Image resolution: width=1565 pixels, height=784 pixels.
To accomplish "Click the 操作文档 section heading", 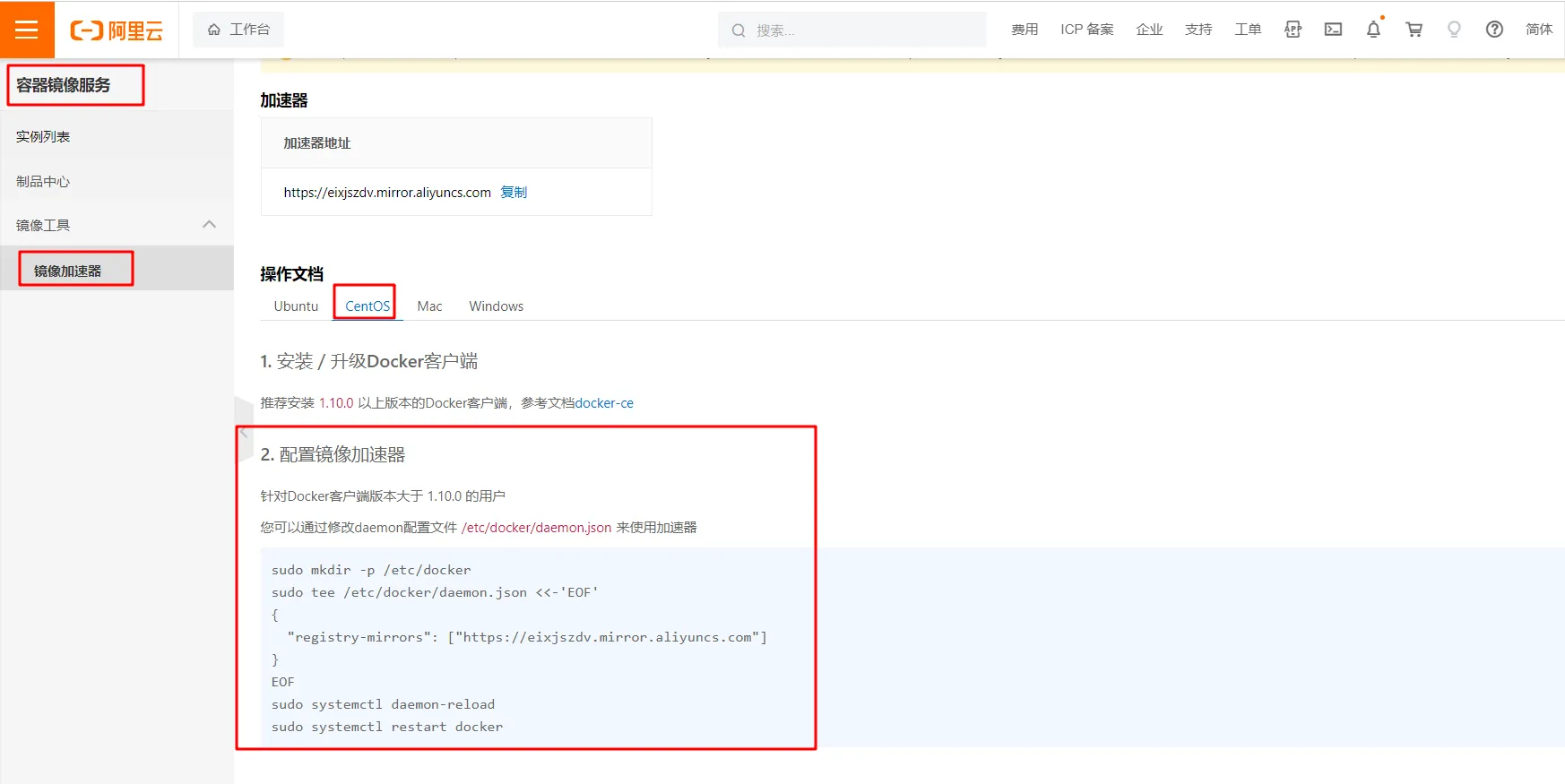I will coord(292,273).
